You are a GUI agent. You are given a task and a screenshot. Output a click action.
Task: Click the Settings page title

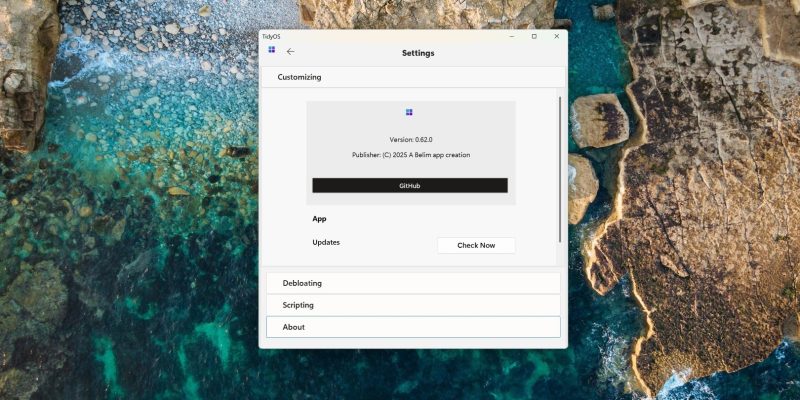(418, 53)
